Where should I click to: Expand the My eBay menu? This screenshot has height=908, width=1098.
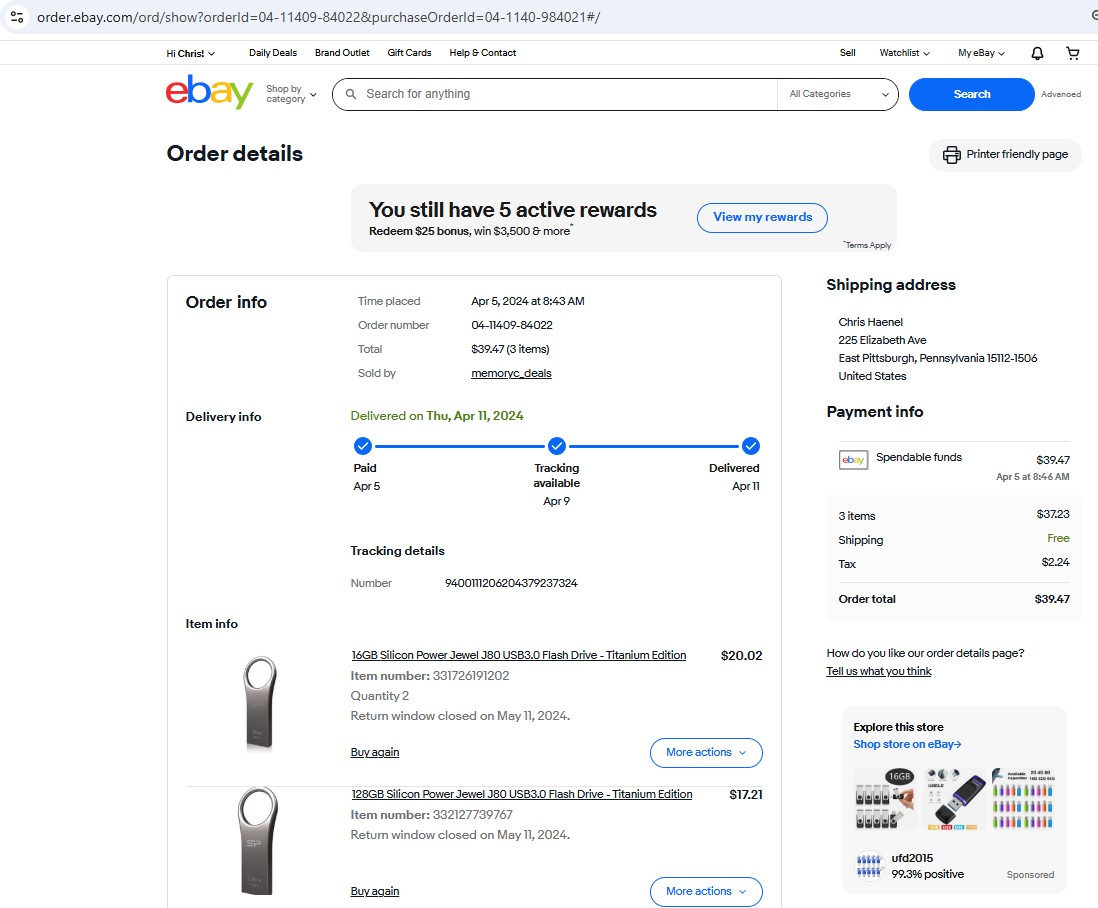(981, 53)
